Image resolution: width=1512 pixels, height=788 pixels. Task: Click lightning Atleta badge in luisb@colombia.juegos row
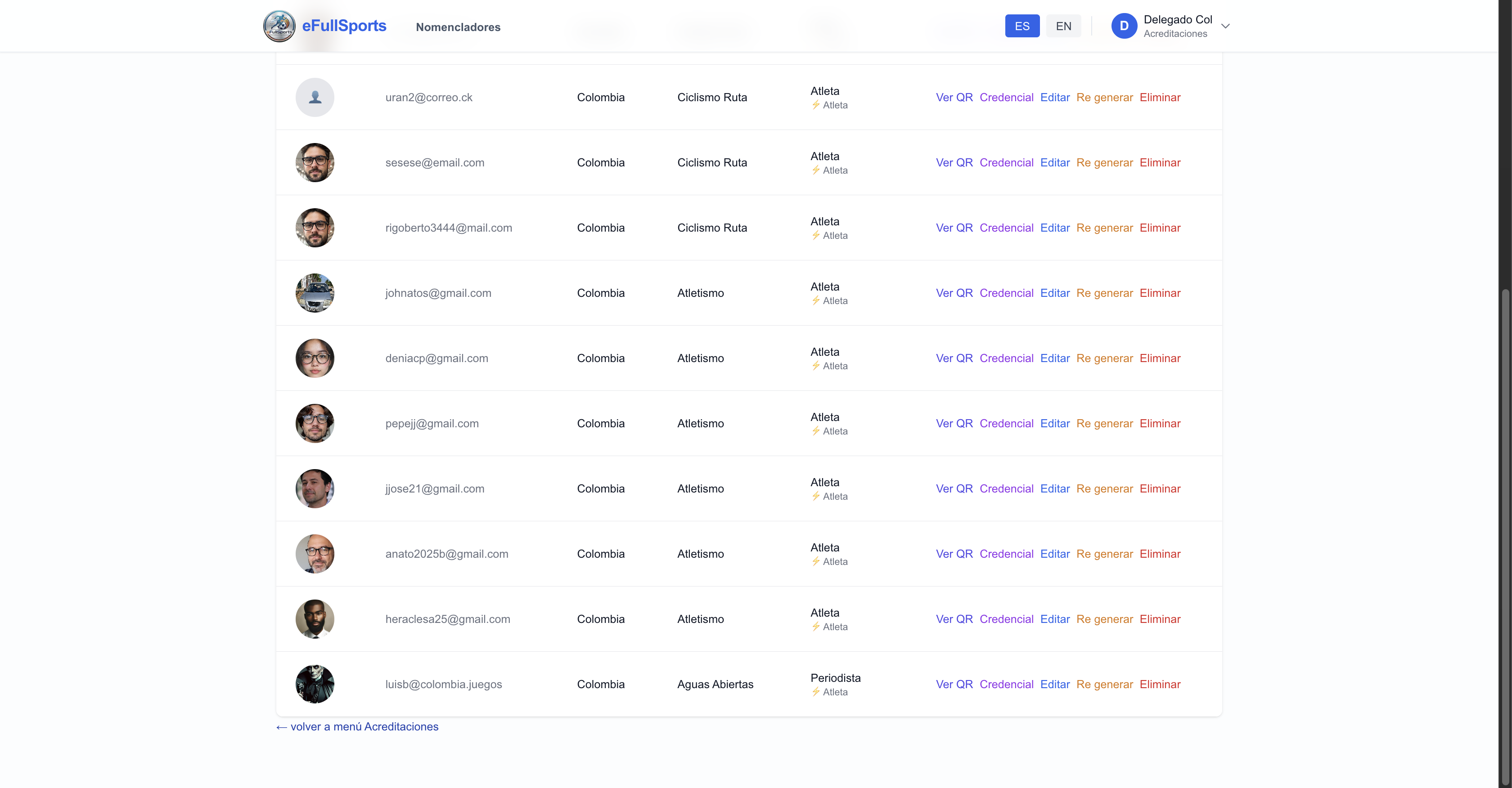[829, 692]
